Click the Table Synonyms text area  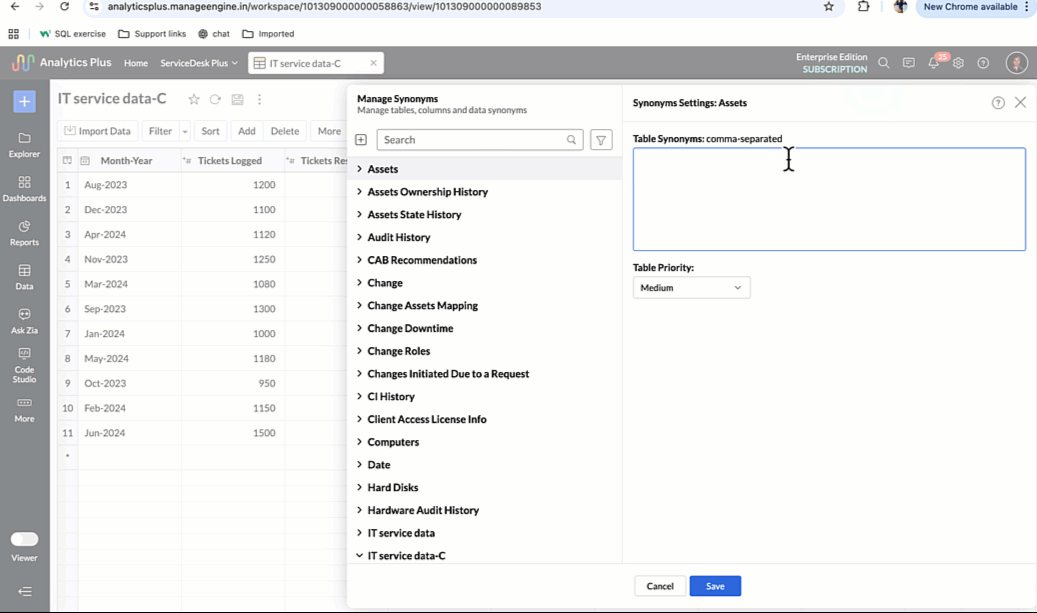pos(829,199)
